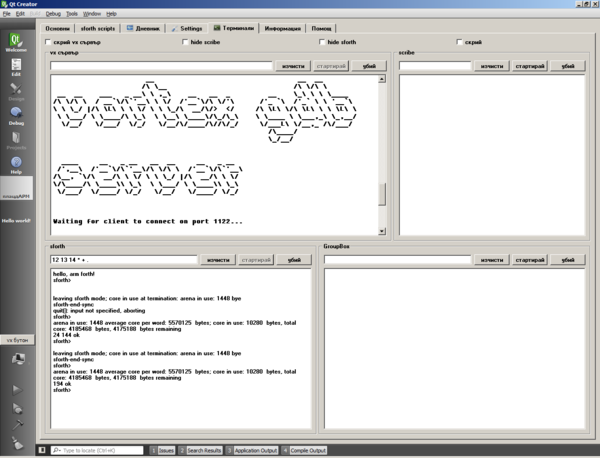Open the Issues output pane

point(163,450)
